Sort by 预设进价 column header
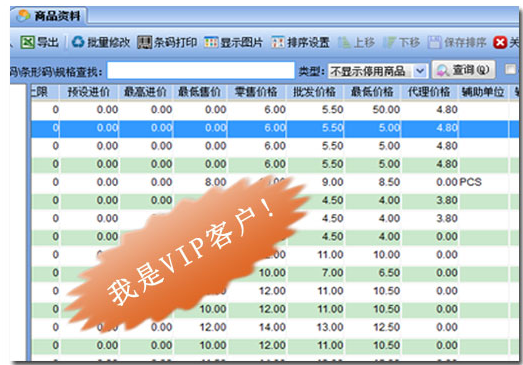Screen dimensions: 523x365 pyautogui.click(x=89, y=91)
